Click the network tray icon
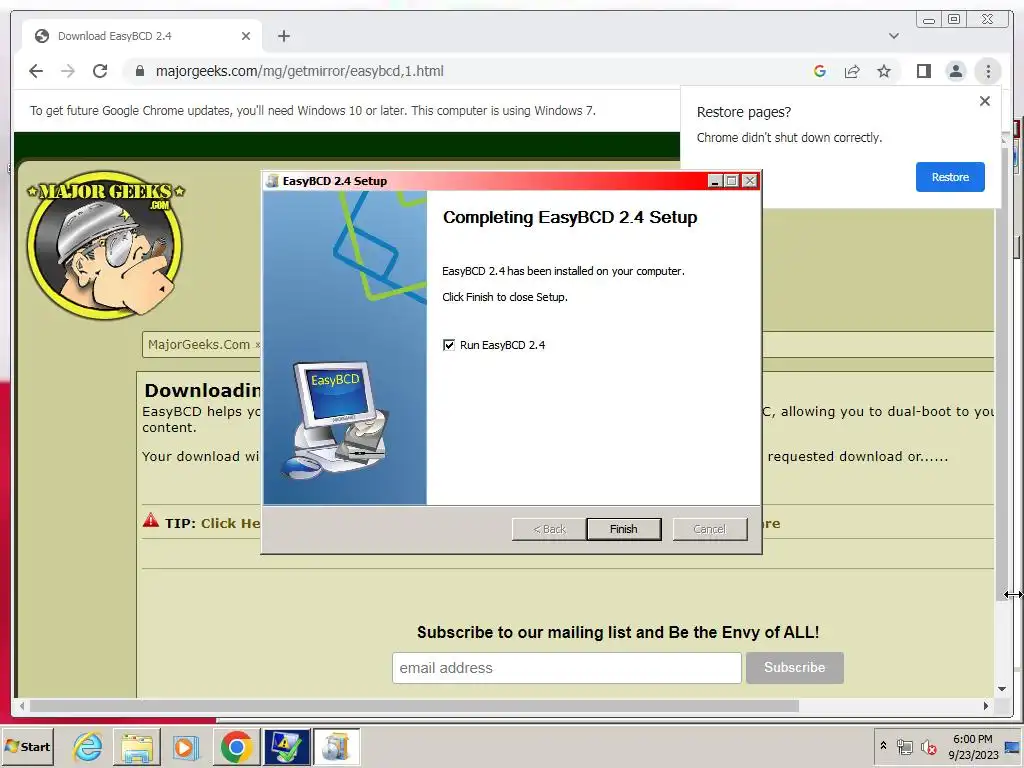This screenshot has width=1024, height=768. (904, 746)
